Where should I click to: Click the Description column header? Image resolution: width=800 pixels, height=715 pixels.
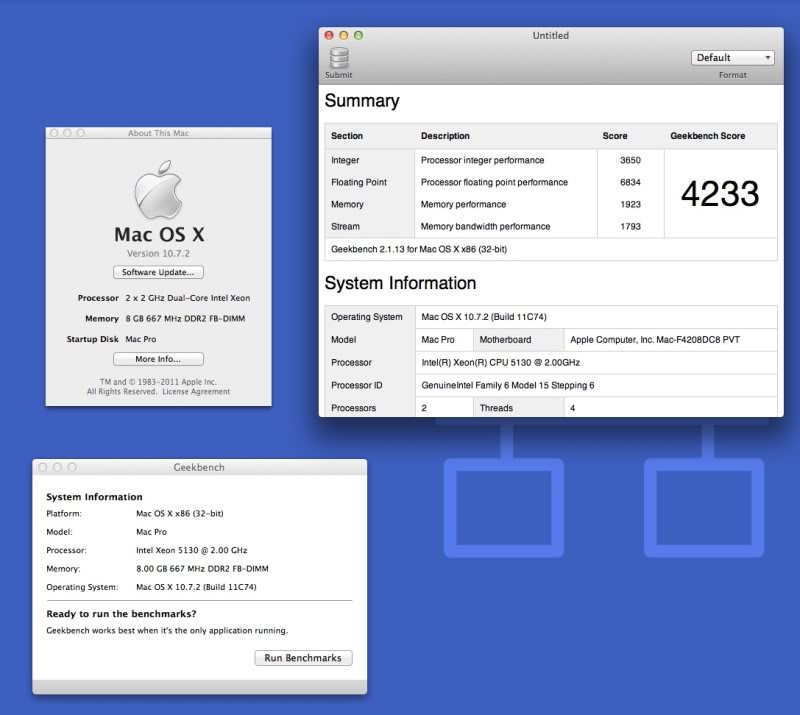click(445, 136)
